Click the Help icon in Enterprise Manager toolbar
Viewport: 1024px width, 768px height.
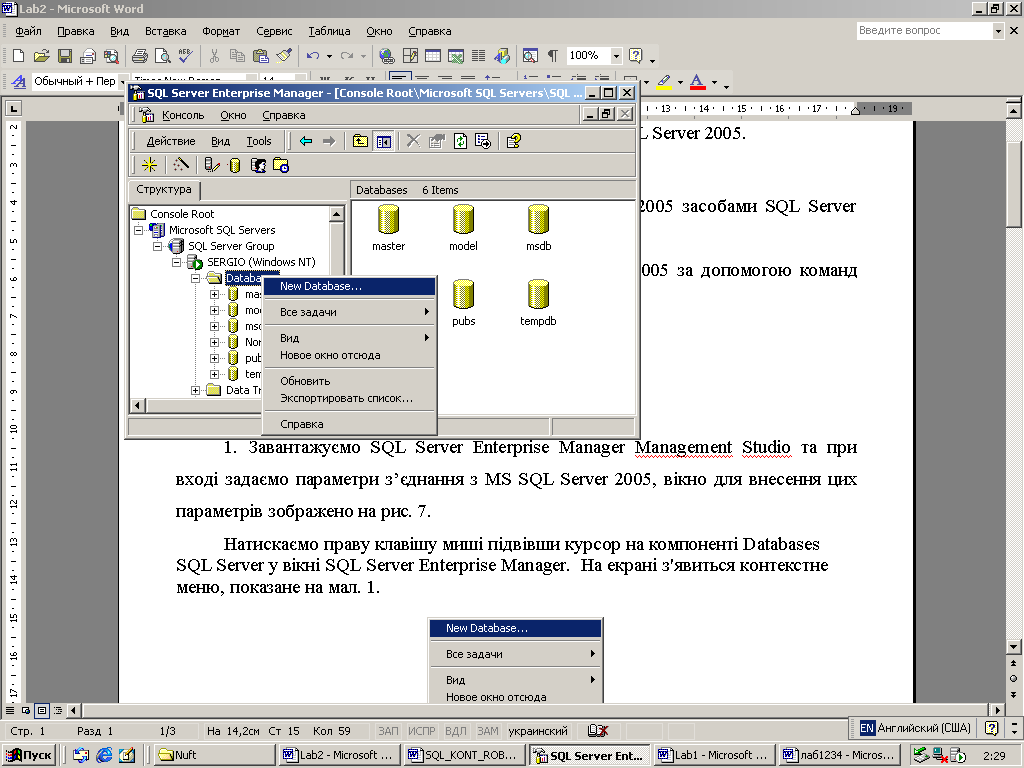tap(514, 141)
